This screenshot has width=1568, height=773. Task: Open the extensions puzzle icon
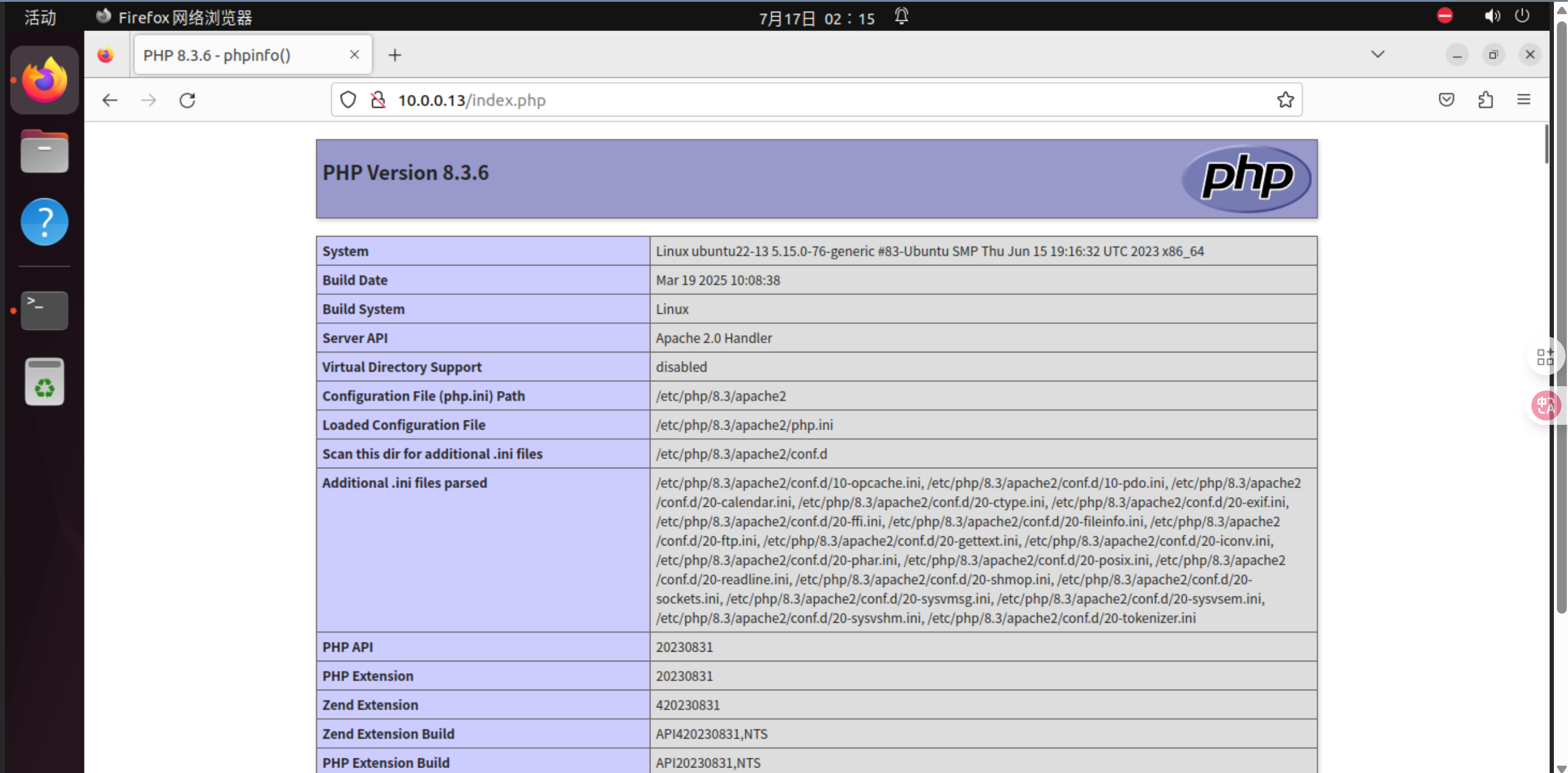point(1485,99)
